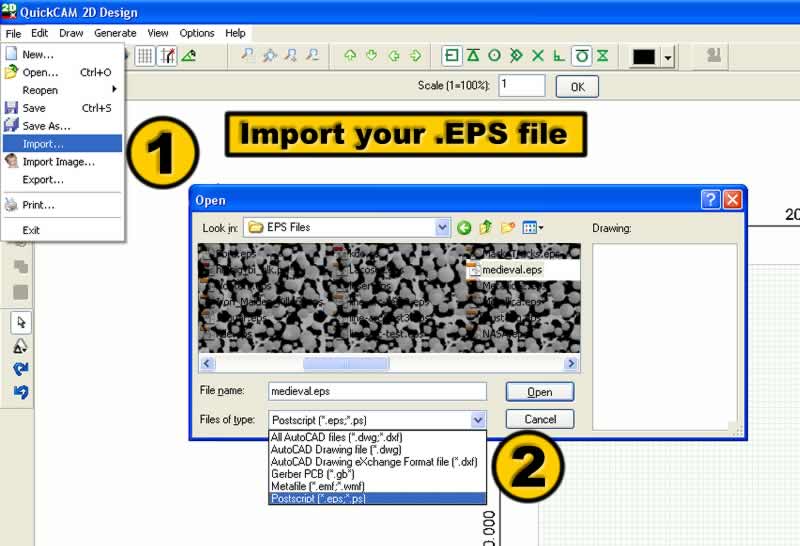Choose Save in the File menu
This screenshot has height=546, width=800.
[62, 108]
